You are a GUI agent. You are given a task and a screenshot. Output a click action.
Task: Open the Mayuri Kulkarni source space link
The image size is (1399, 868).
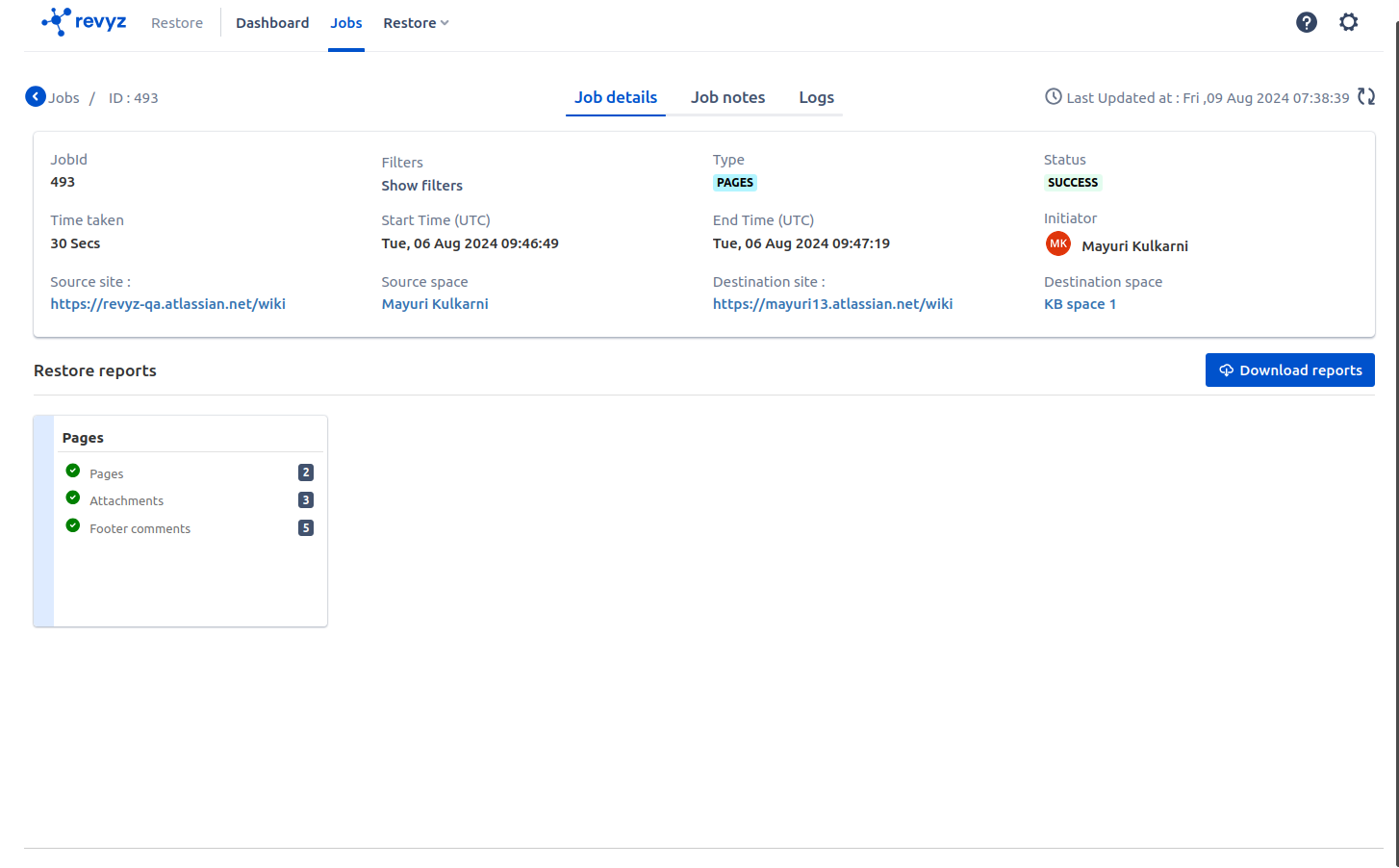pyautogui.click(x=435, y=304)
